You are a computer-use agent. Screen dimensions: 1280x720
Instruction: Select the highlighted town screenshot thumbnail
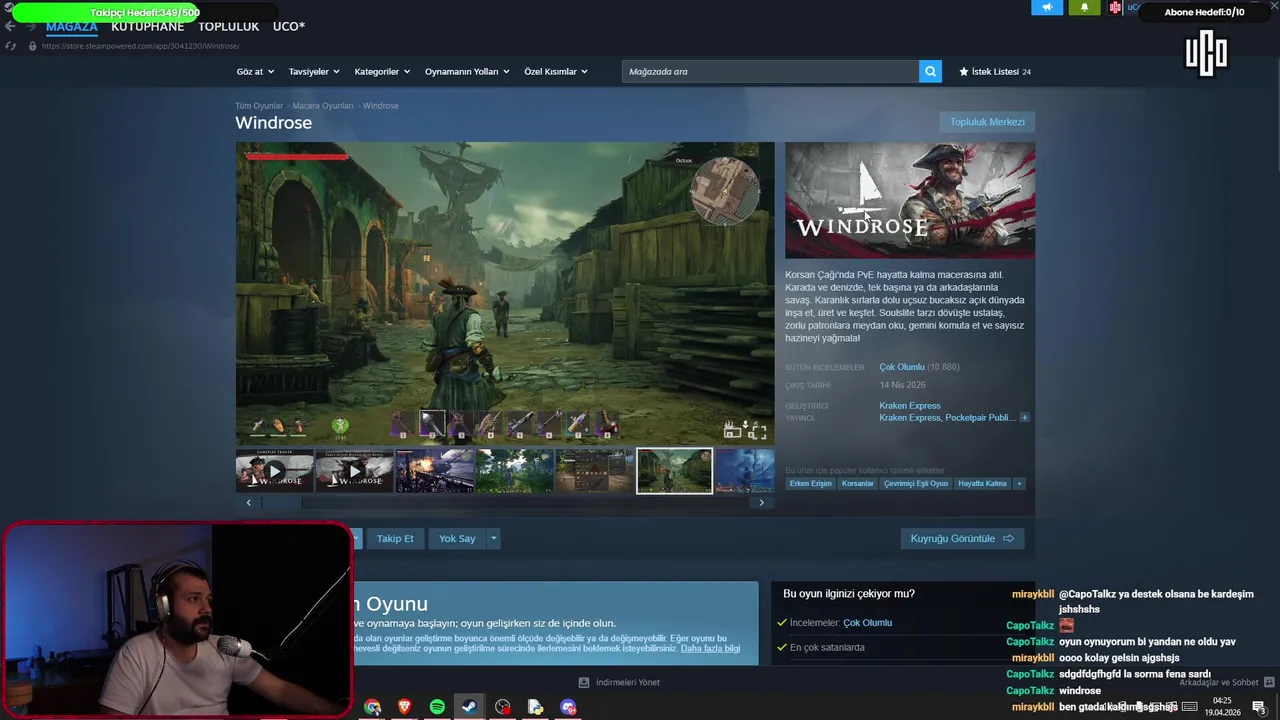pyautogui.click(x=675, y=471)
